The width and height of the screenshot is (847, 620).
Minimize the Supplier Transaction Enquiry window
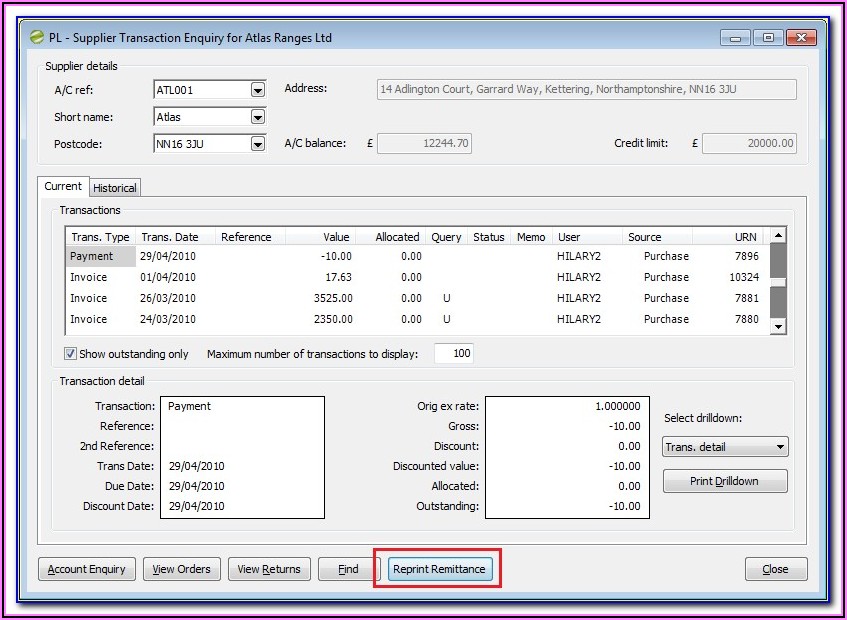coord(735,38)
